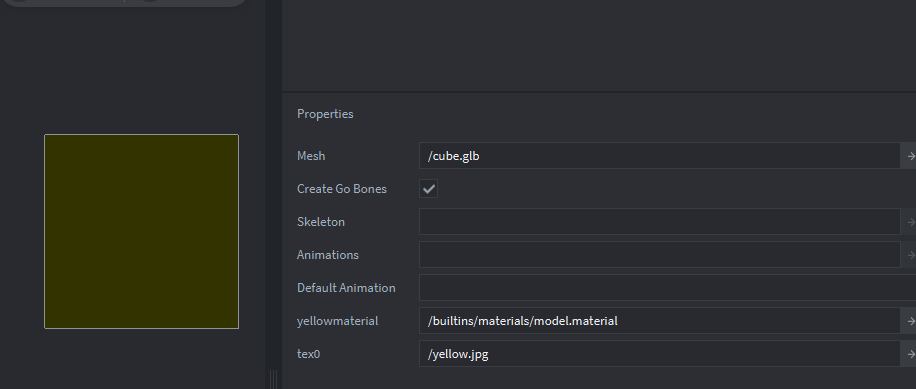Open model.material via yellowmaterial arrow icon
The image size is (916, 389).
pyautogui.click(x=910, y=321)
